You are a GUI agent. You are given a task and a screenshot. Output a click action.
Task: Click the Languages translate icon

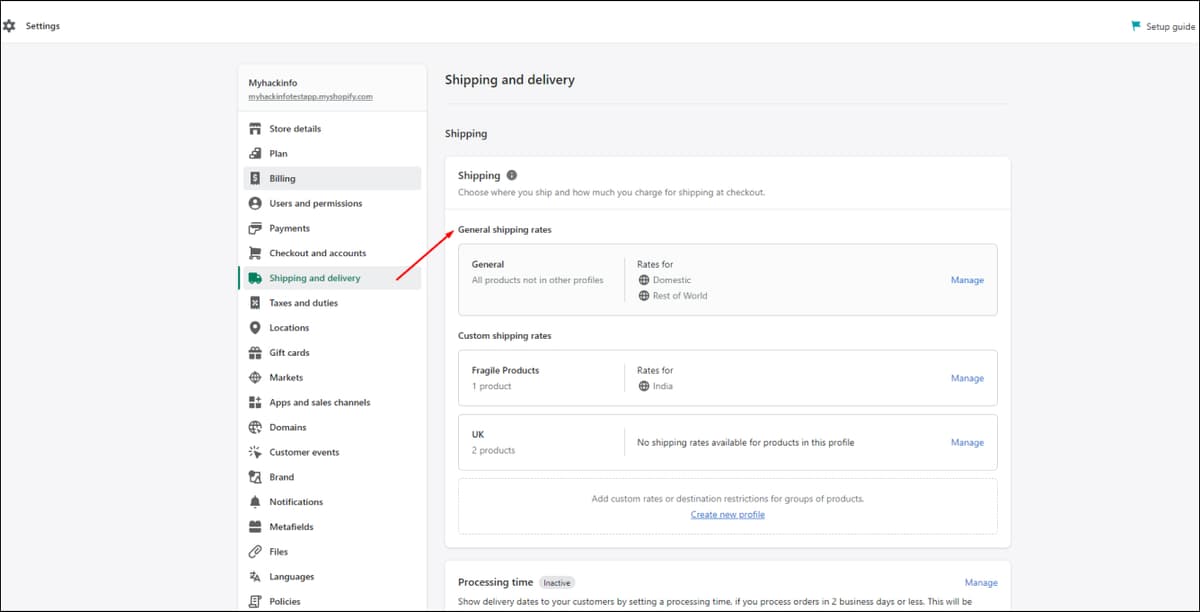(255, 577)
